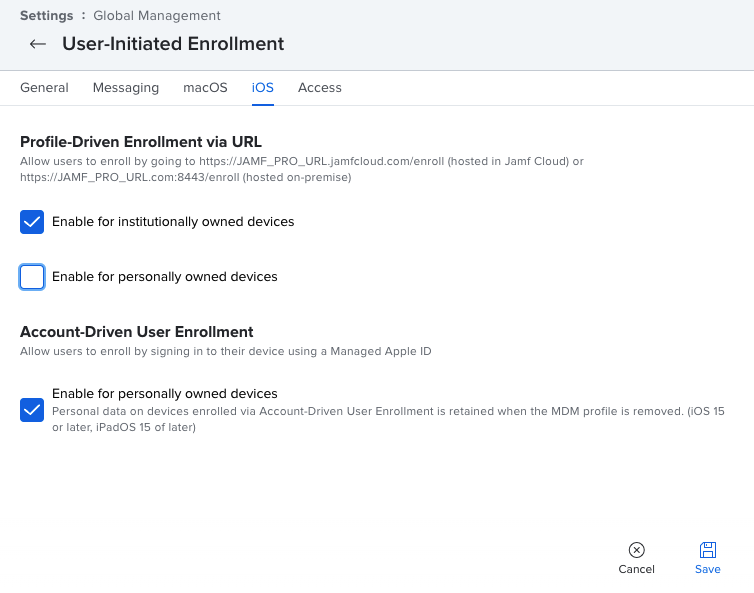Switch to the General tab
Image resolution: width=754 pixels, height=593 pixels.
pyautogui.click(x=44, y=88)
